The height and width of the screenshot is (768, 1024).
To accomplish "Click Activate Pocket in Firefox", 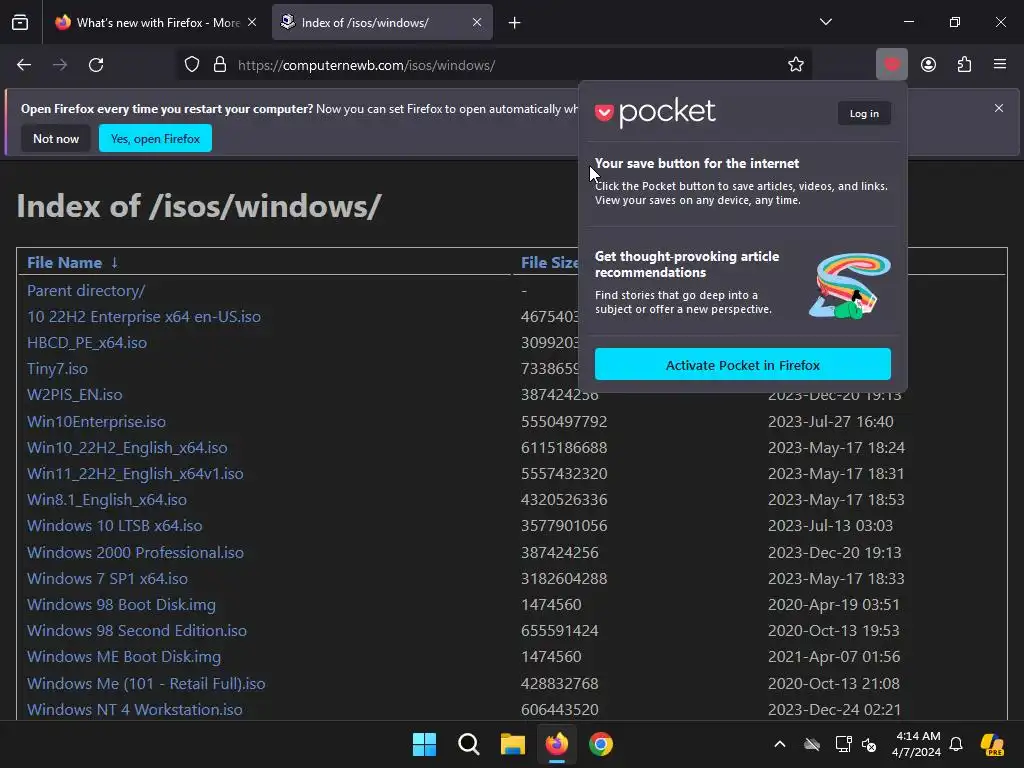I will click(743, 364).
